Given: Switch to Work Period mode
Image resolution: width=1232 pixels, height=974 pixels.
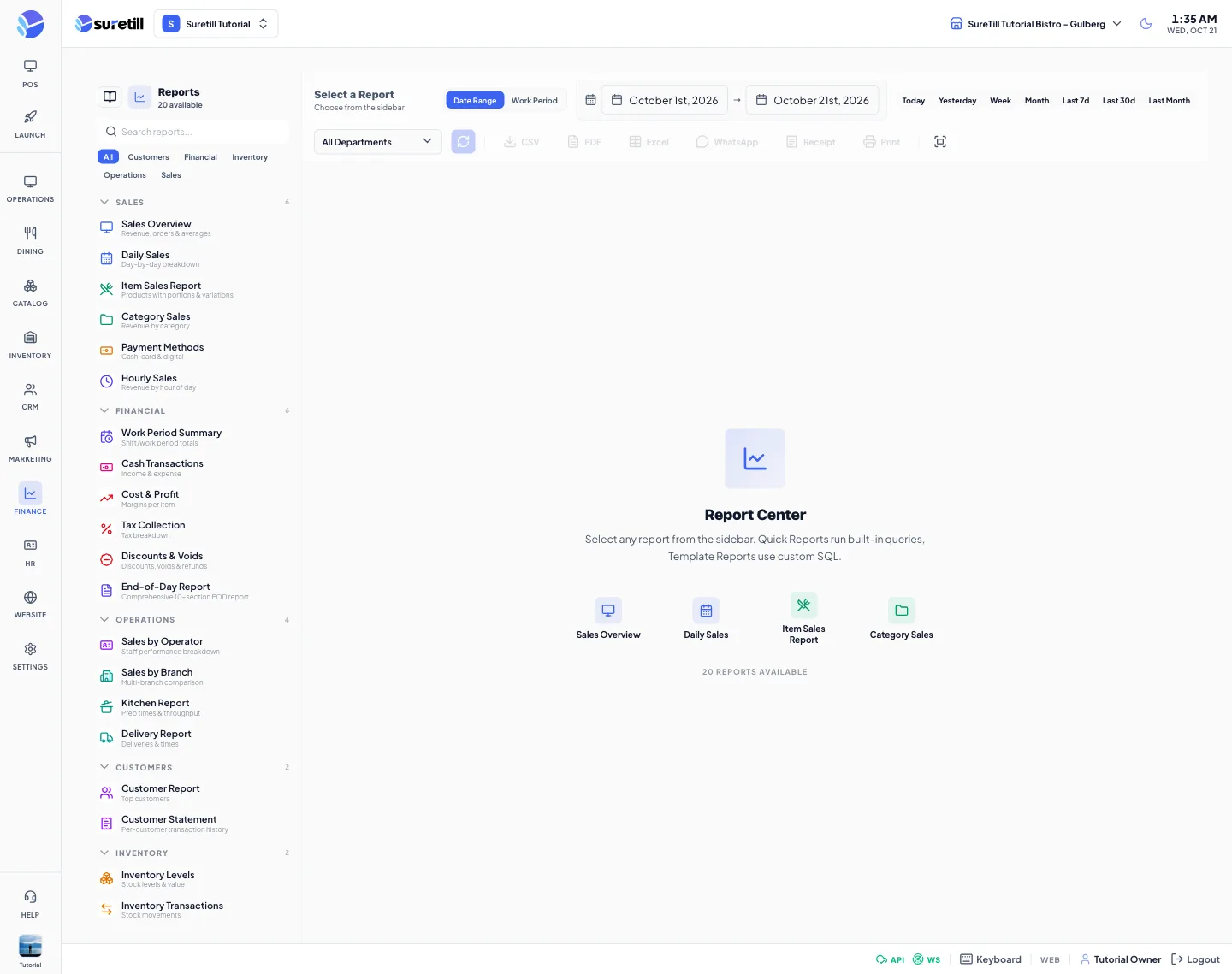Looking at the screenshot, I should coord(535,100).
